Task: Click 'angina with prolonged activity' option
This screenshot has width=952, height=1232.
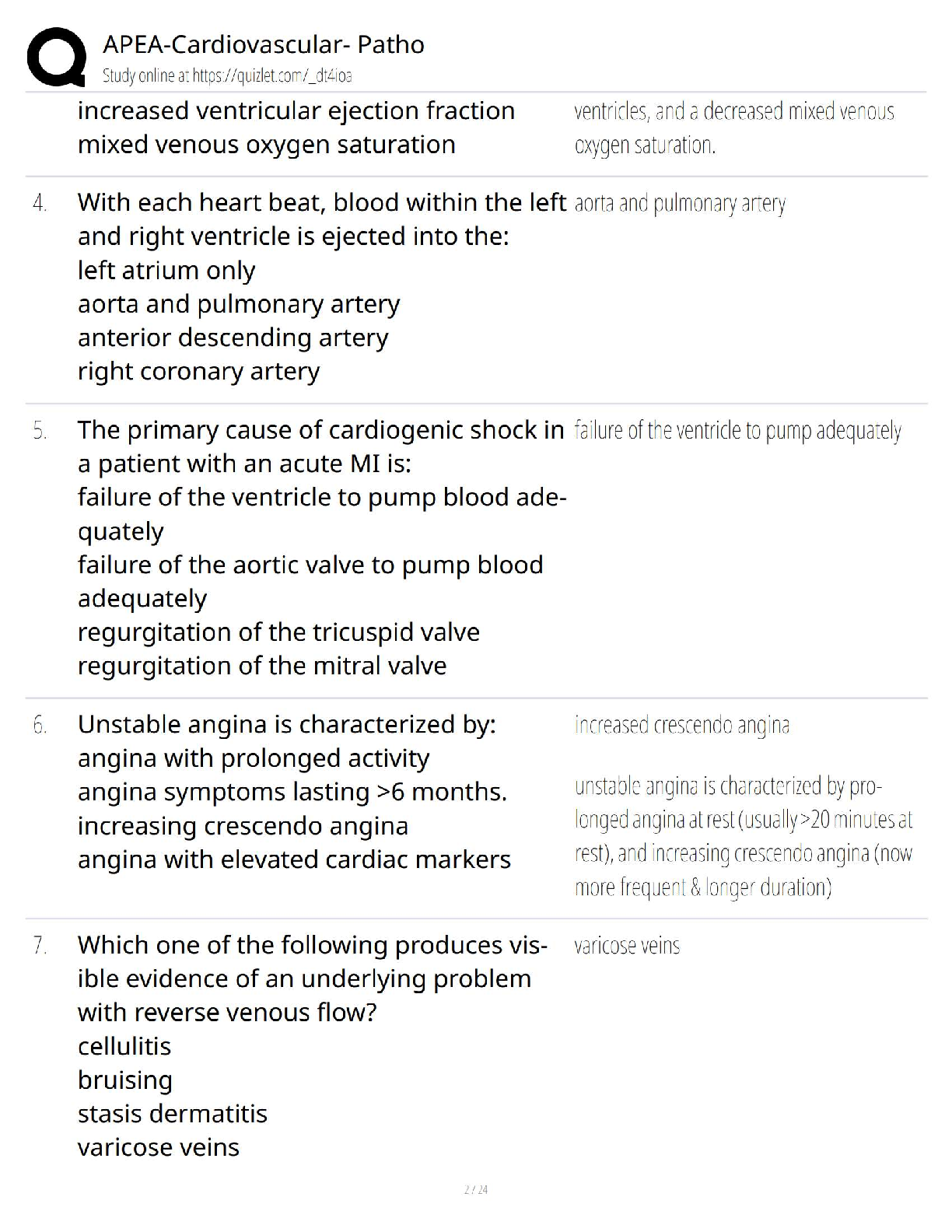Action: 254,758
